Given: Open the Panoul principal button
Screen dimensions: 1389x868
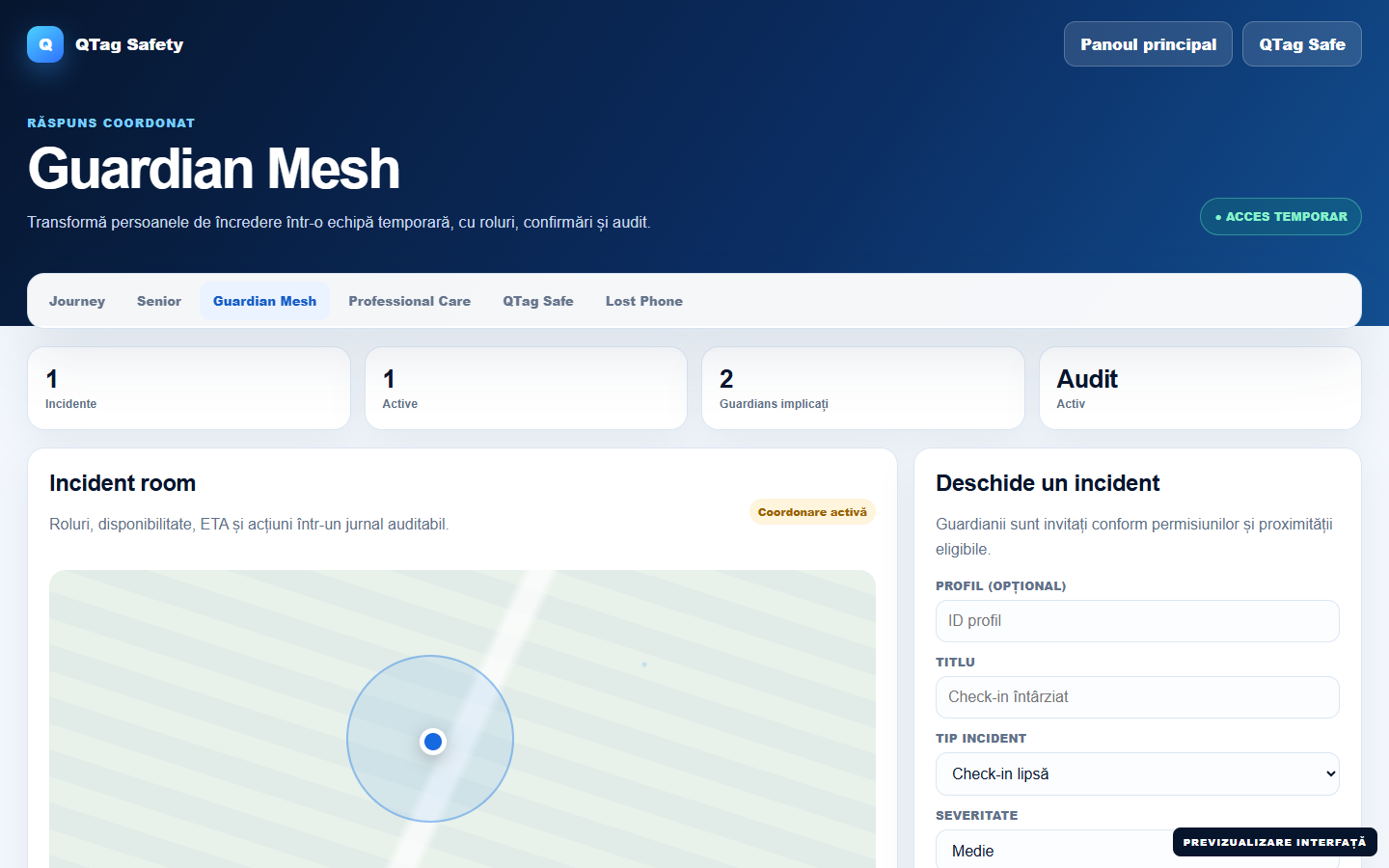Looking at the screenshot, I should [1148, 44].
